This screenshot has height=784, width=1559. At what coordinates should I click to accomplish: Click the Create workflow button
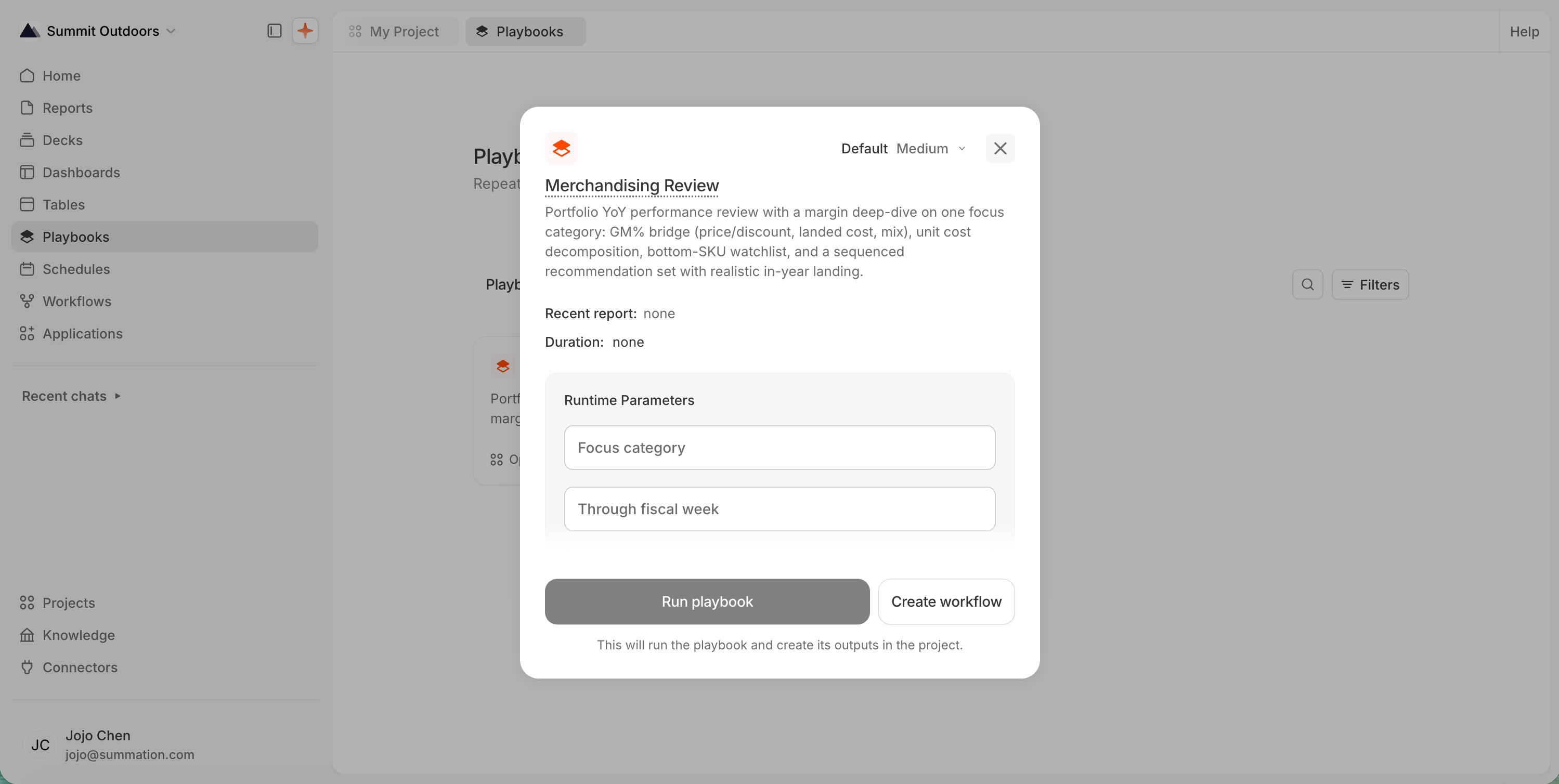(x=946, y=602)
